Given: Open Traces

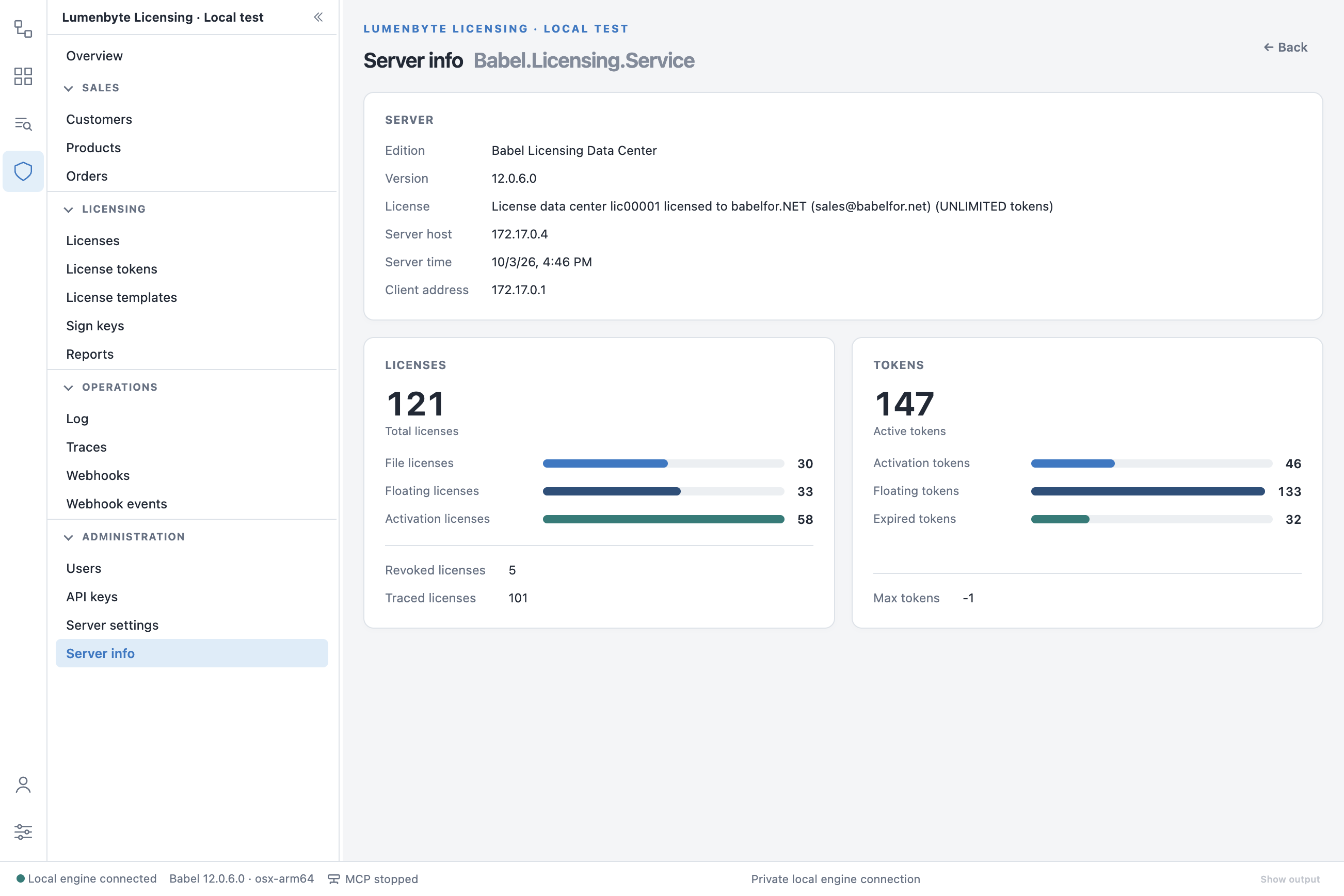Looking at the screenshot, I should point(192,447).
